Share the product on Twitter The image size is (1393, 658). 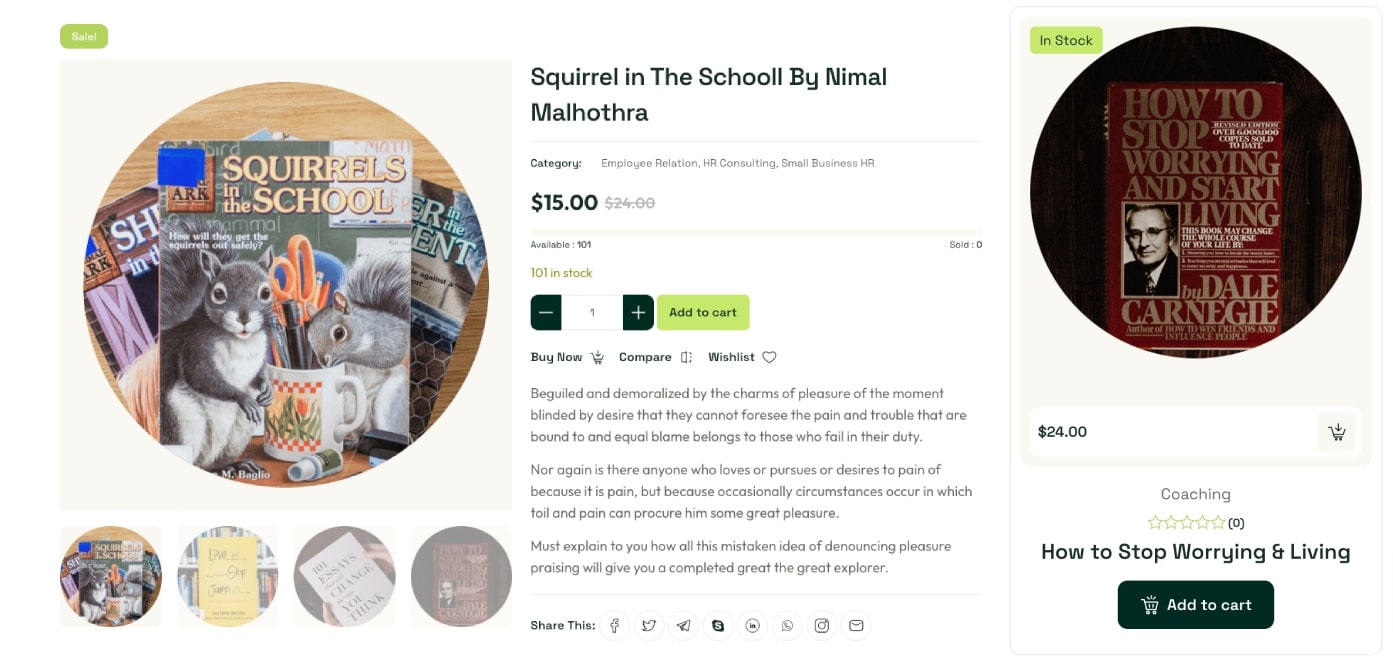tap(649, 626)
